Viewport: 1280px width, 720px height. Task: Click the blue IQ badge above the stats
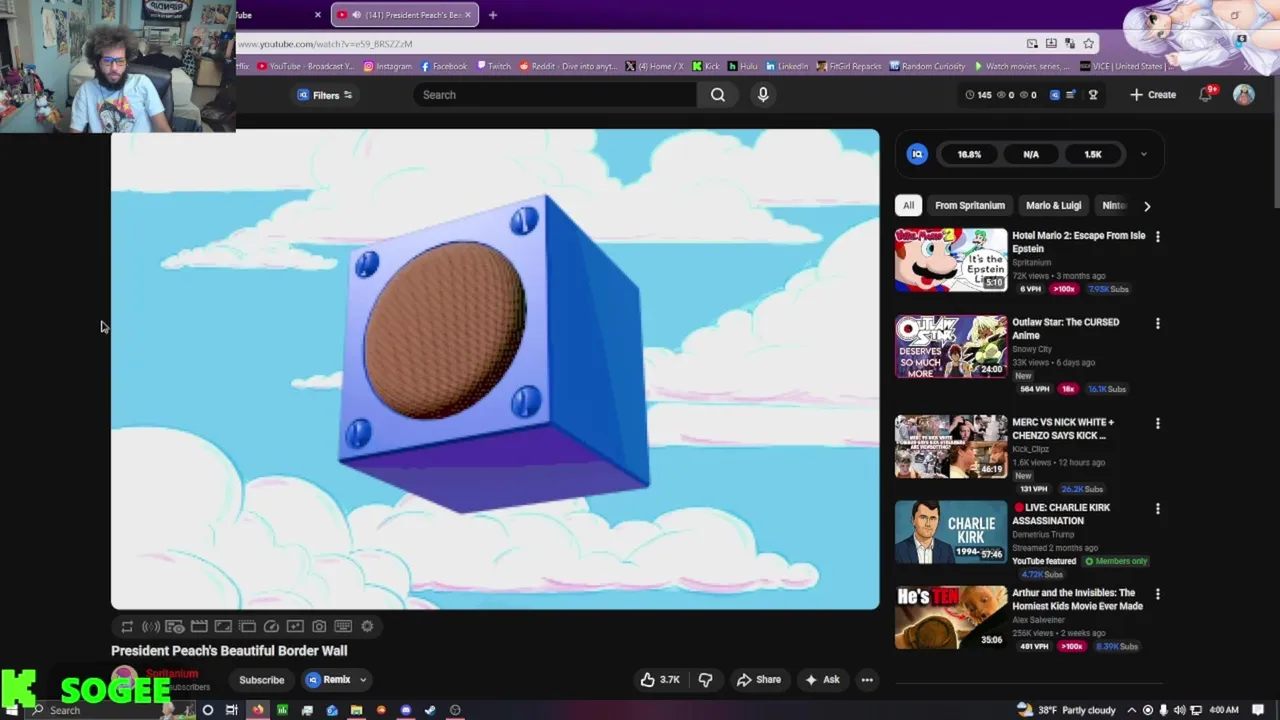pyautogui.click(x=917, y=154)
